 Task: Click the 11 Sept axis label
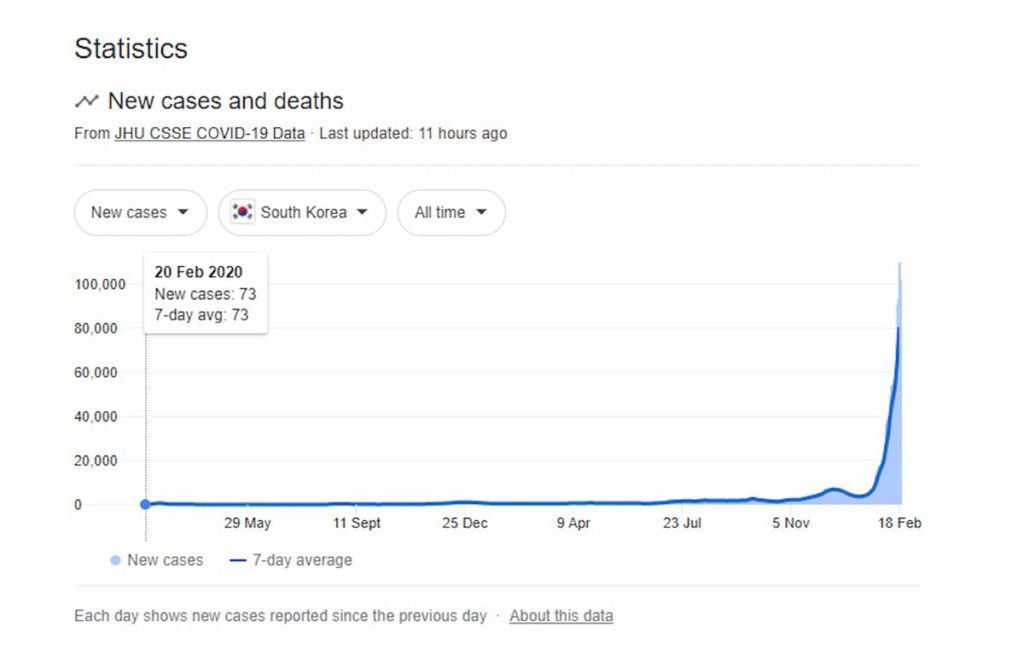(x=357, y=523)
